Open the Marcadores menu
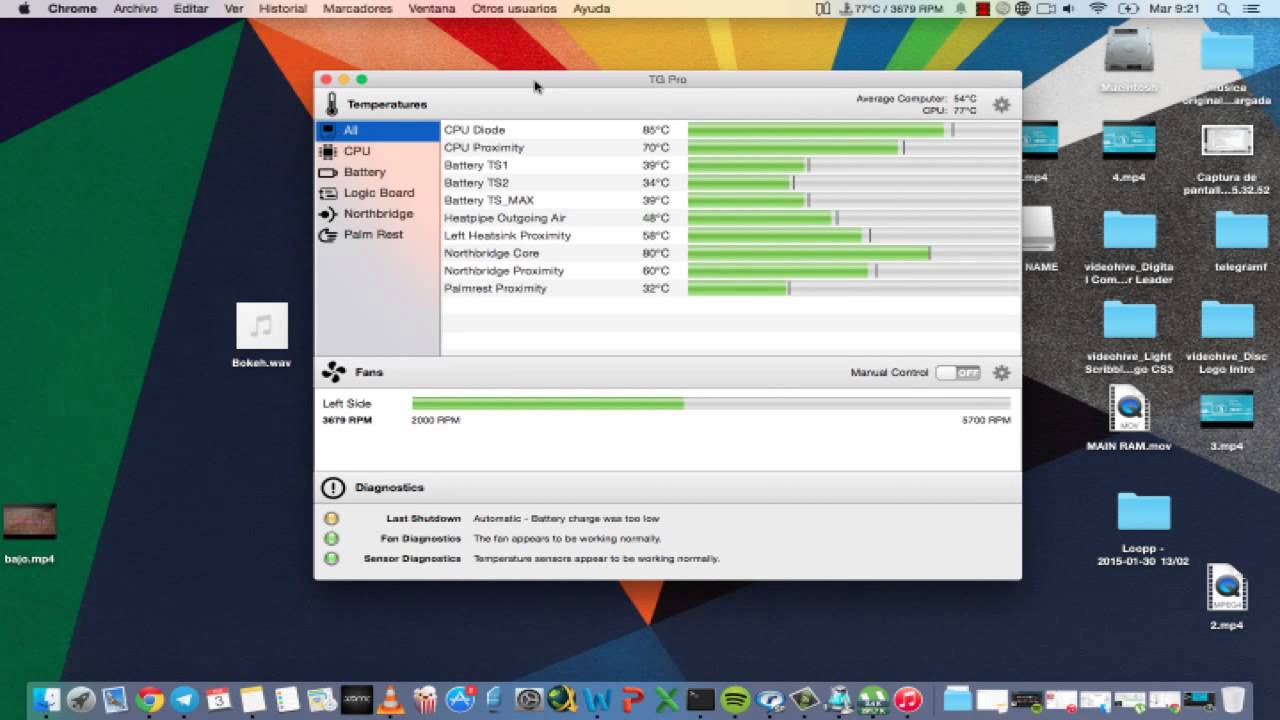Screen dimensions: 1280x720 [357, 9]
